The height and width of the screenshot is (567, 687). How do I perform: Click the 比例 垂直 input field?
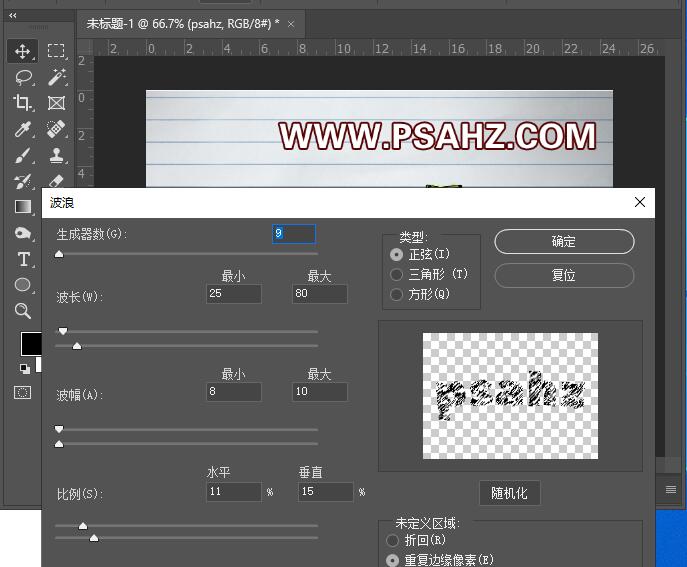click(x=326, y=492)
